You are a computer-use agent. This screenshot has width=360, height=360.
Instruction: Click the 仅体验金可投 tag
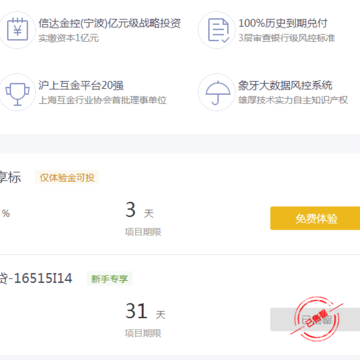67,178
